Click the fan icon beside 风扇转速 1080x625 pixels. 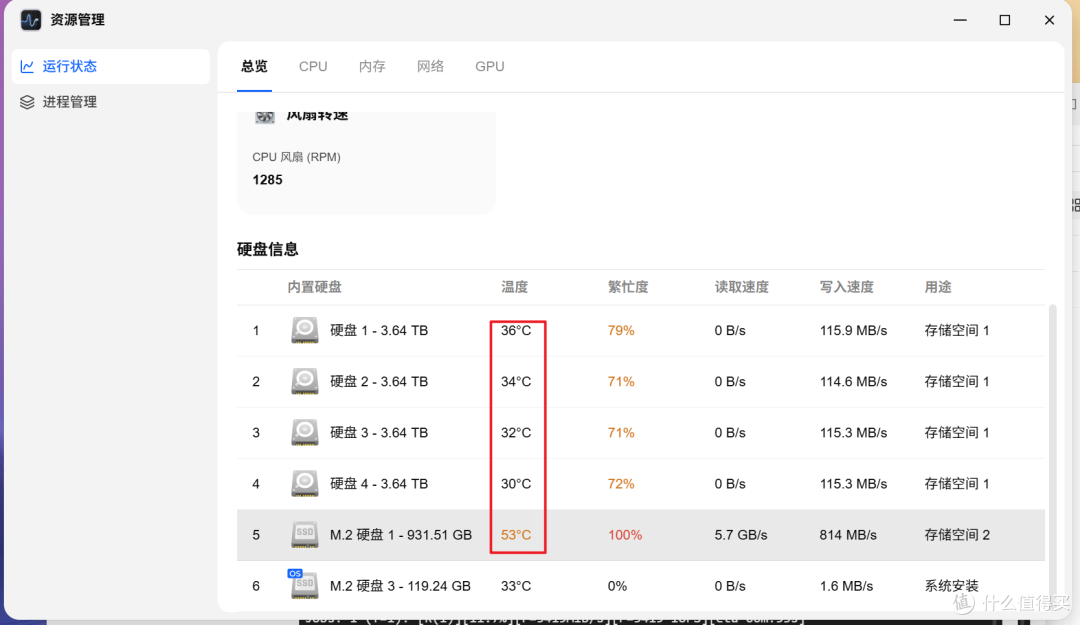coord(264,116)
